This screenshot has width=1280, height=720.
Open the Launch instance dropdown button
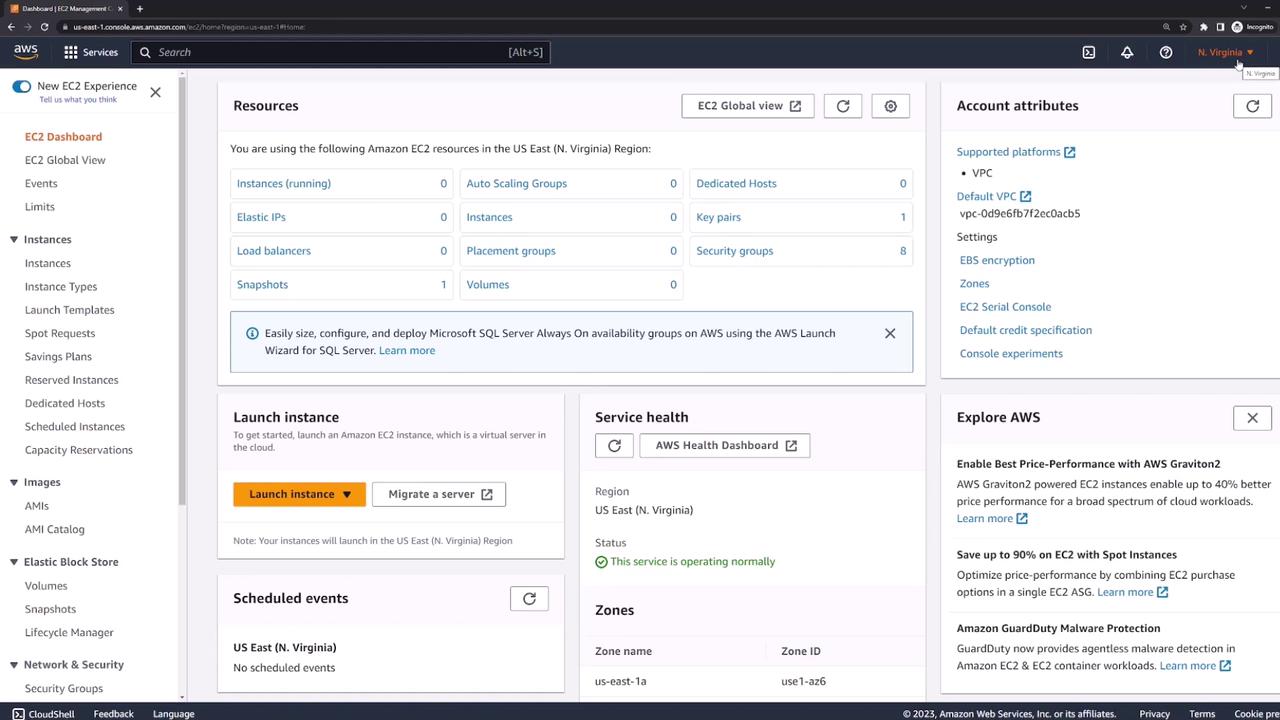[x=299, y=494]
